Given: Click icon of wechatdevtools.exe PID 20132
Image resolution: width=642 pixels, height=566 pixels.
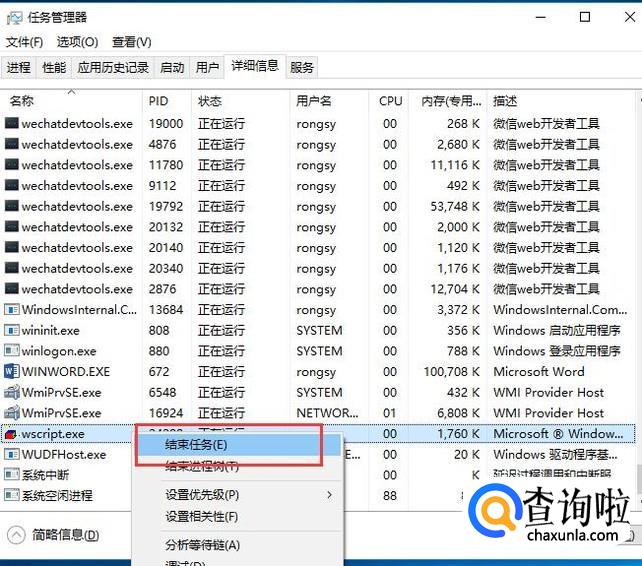Looking at the screenshot, I should 11,226.
